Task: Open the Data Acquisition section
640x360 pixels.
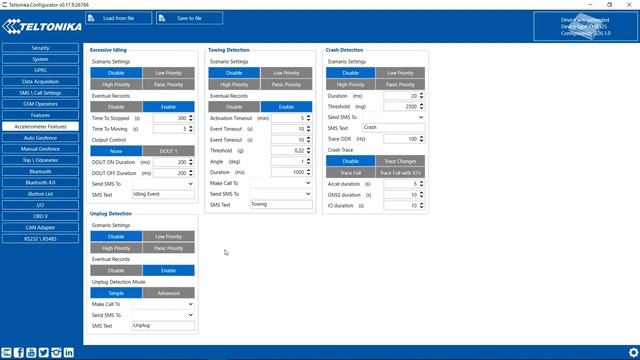Action: pos(40,82)
